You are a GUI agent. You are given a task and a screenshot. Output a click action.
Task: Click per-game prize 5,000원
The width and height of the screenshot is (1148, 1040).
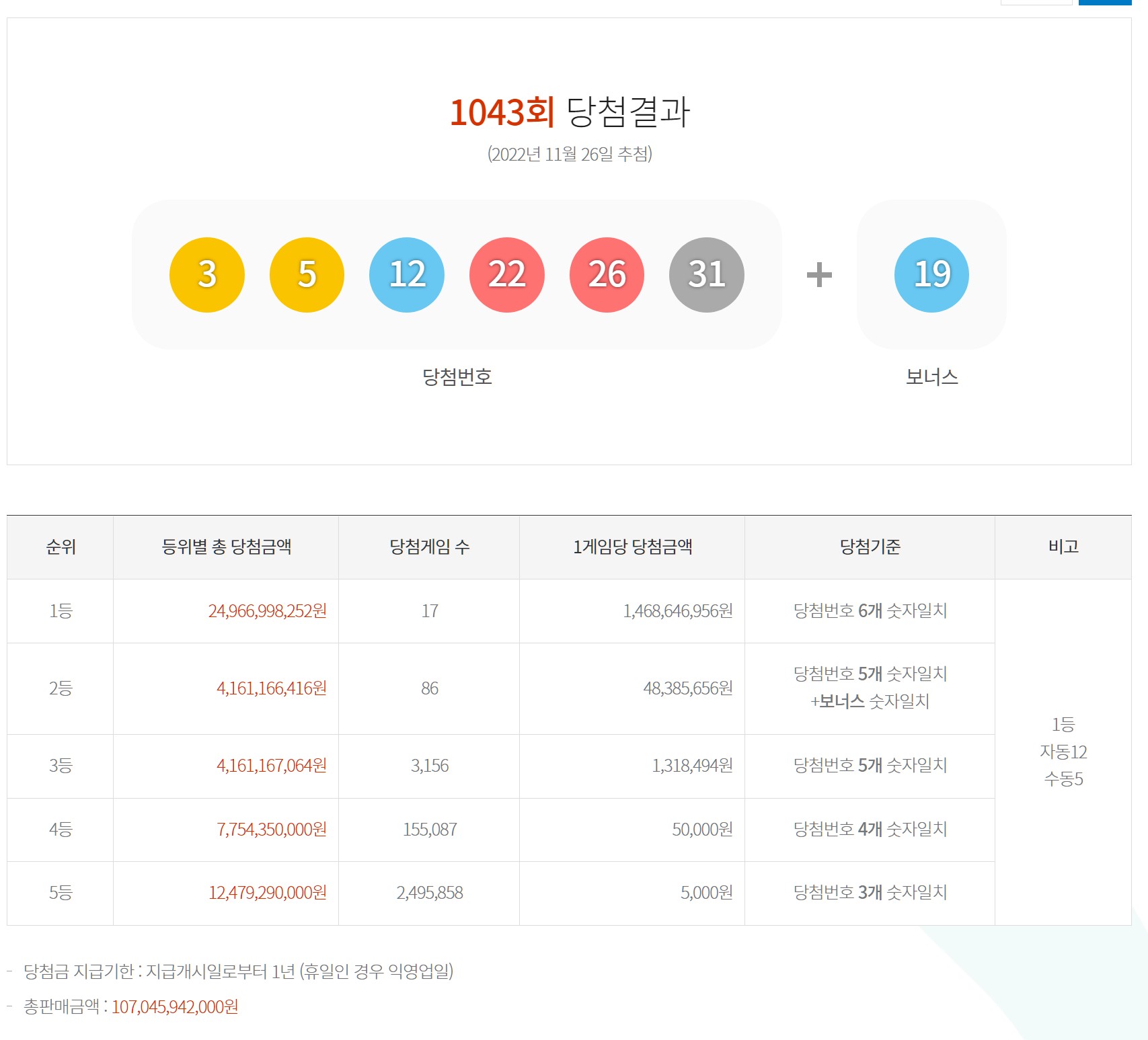coord(707,892)
